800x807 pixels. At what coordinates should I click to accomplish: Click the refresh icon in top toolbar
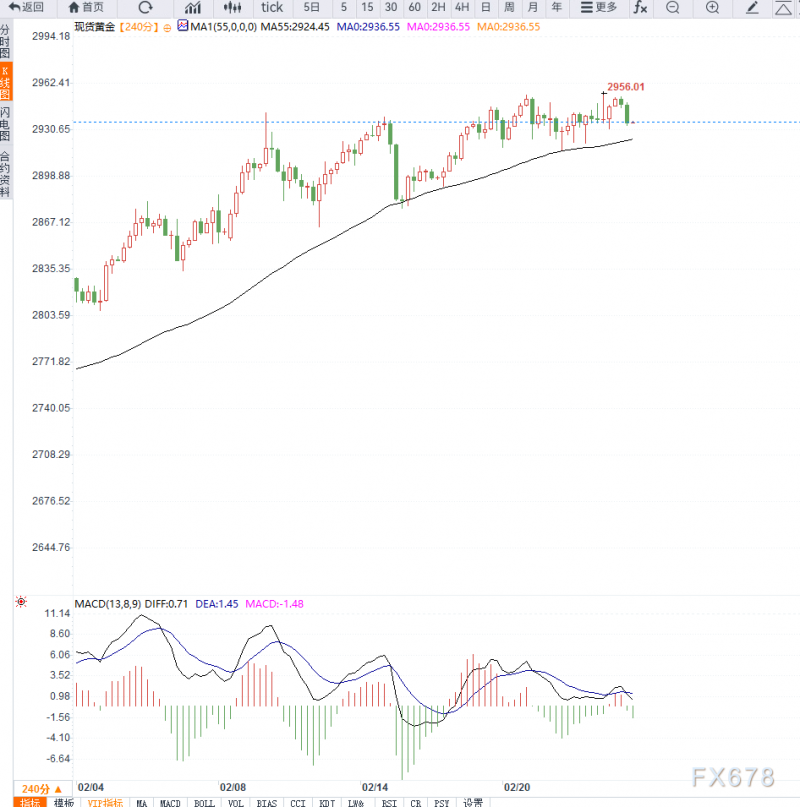click(x=146, y=7)
